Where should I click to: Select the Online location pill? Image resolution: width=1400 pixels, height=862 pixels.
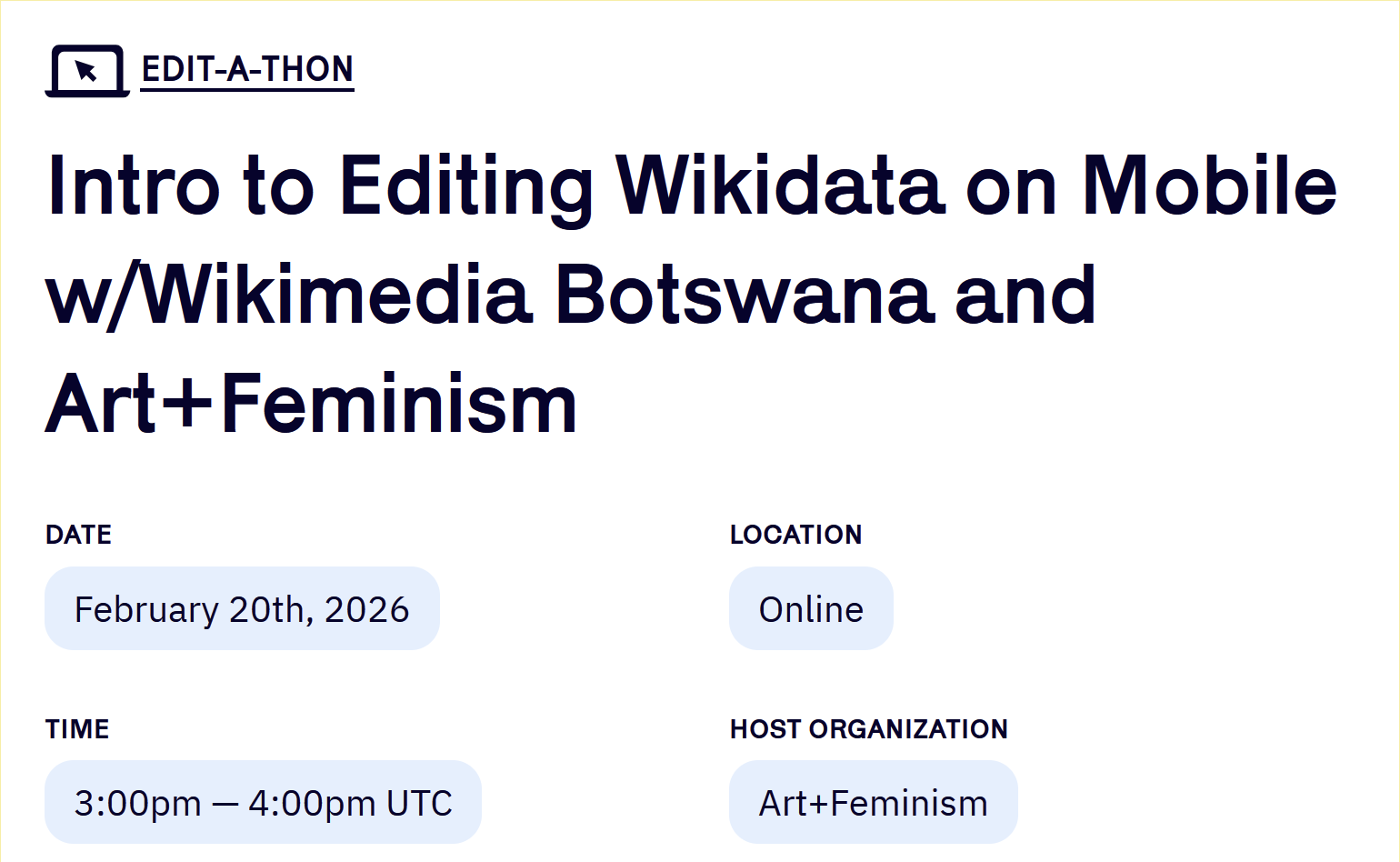coord(811,609)
